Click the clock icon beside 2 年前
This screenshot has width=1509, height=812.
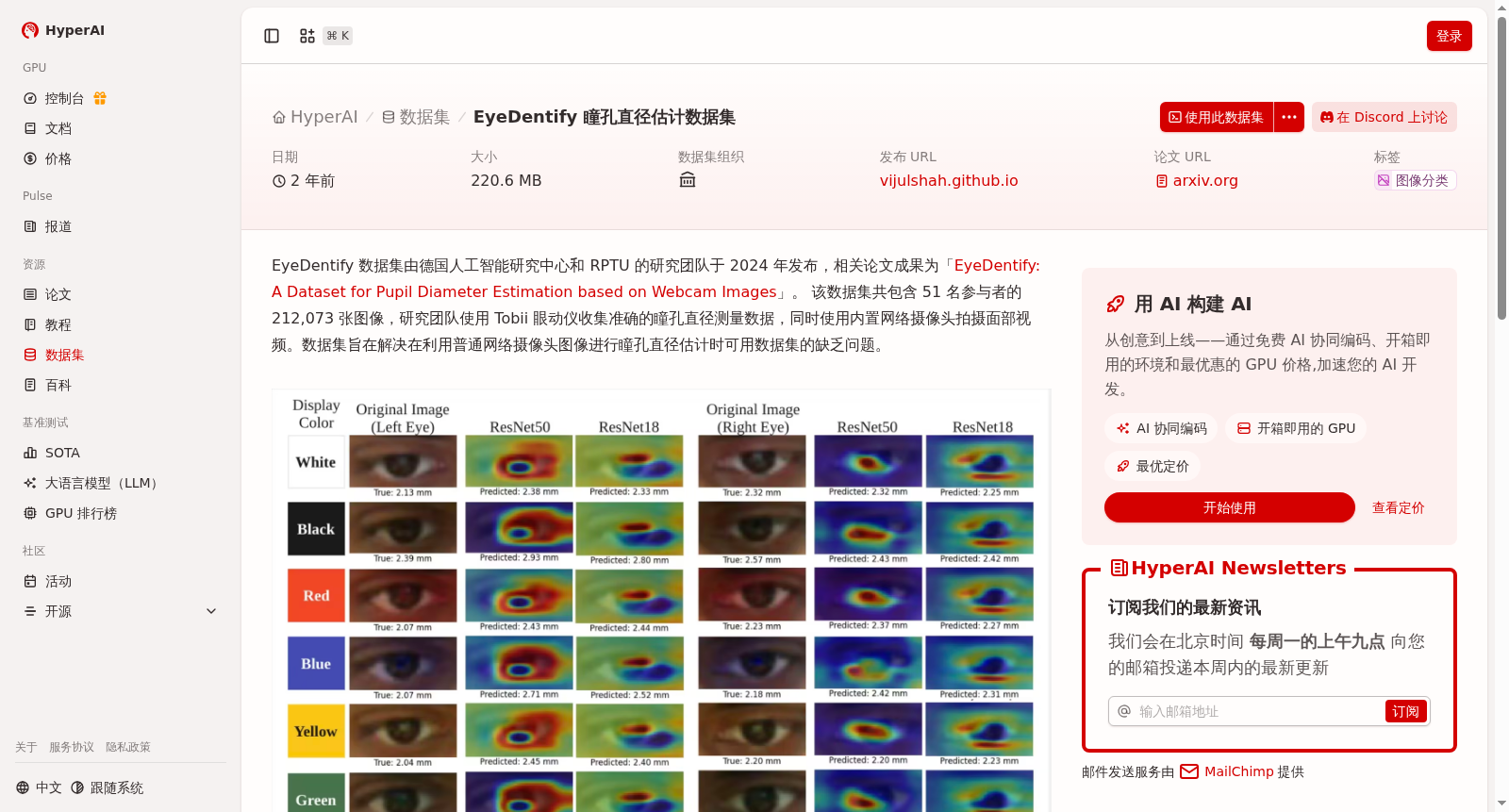coord(279,181)
